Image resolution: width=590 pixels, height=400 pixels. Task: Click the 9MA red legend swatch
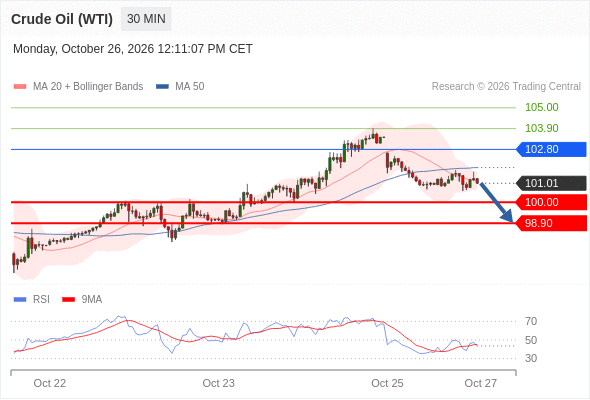(68, 300)
